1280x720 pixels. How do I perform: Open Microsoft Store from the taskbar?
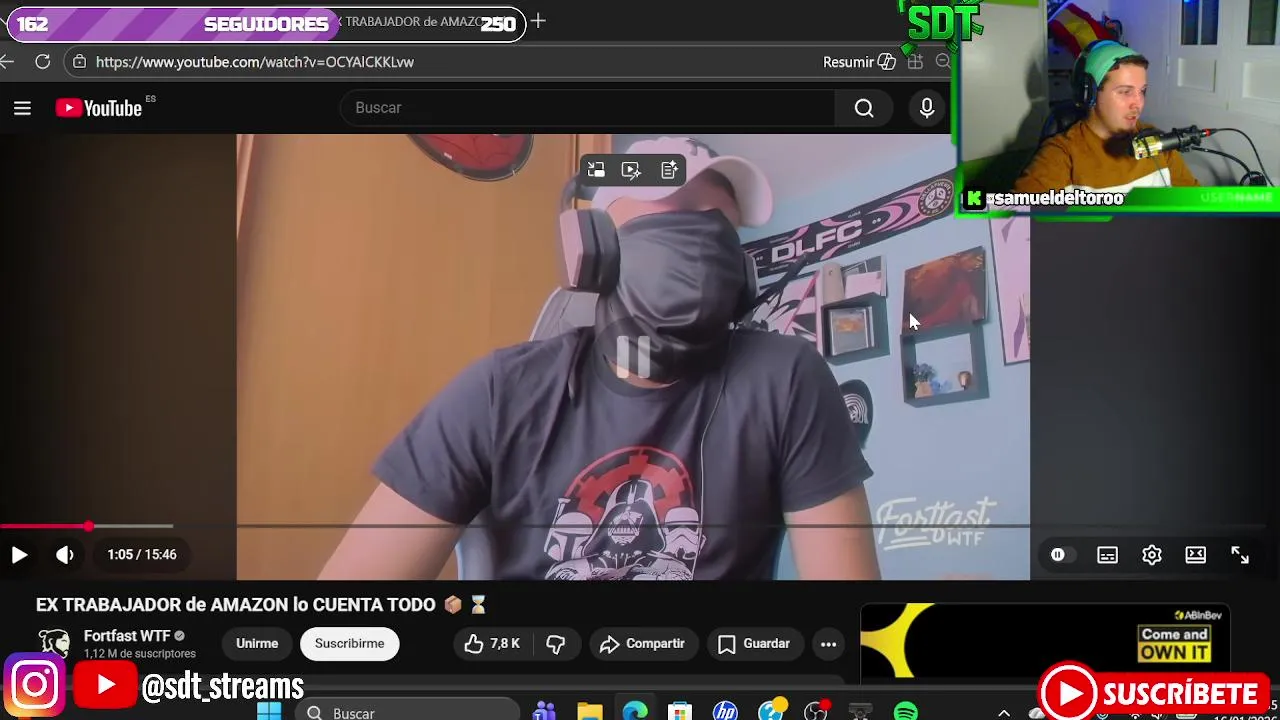coord(680,712)
